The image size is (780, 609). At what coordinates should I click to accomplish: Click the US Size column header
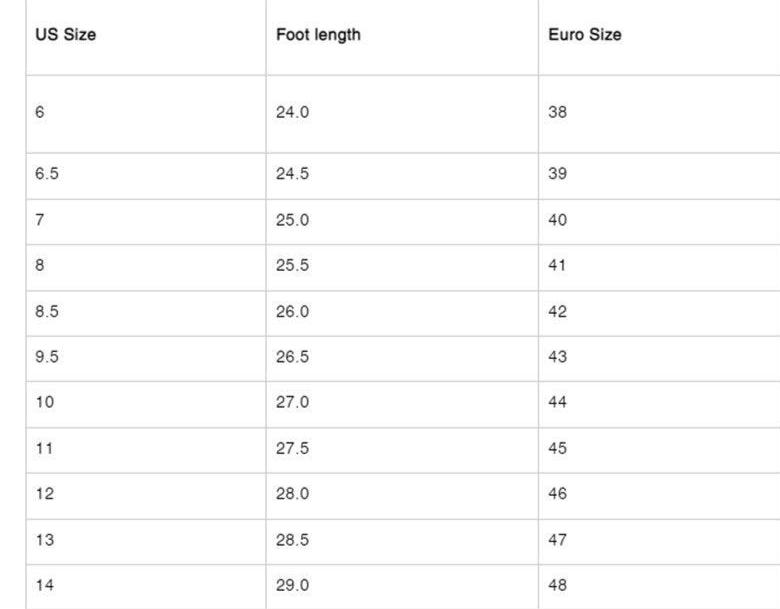tap(66, 34)
